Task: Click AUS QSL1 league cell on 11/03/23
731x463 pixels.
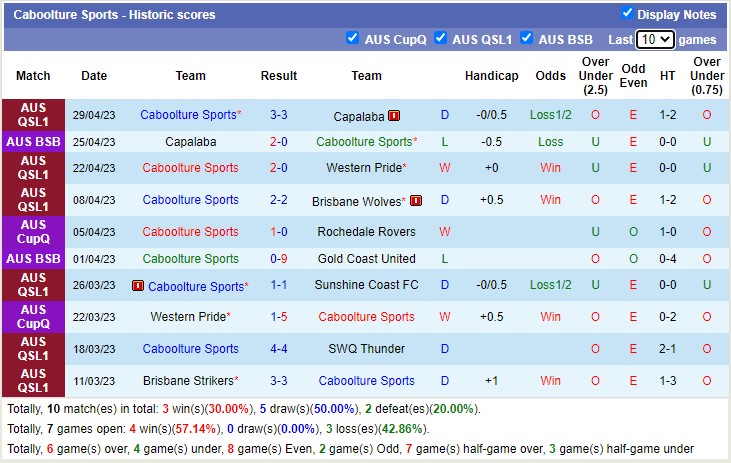Action: pos(34,381)
